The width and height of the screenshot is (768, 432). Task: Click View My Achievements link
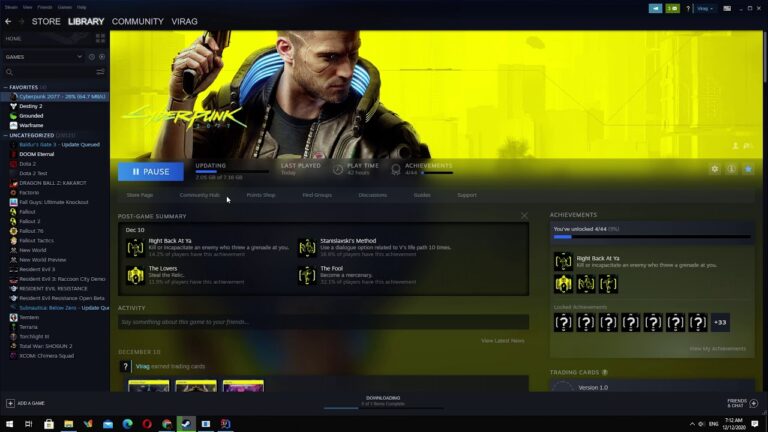718,349
